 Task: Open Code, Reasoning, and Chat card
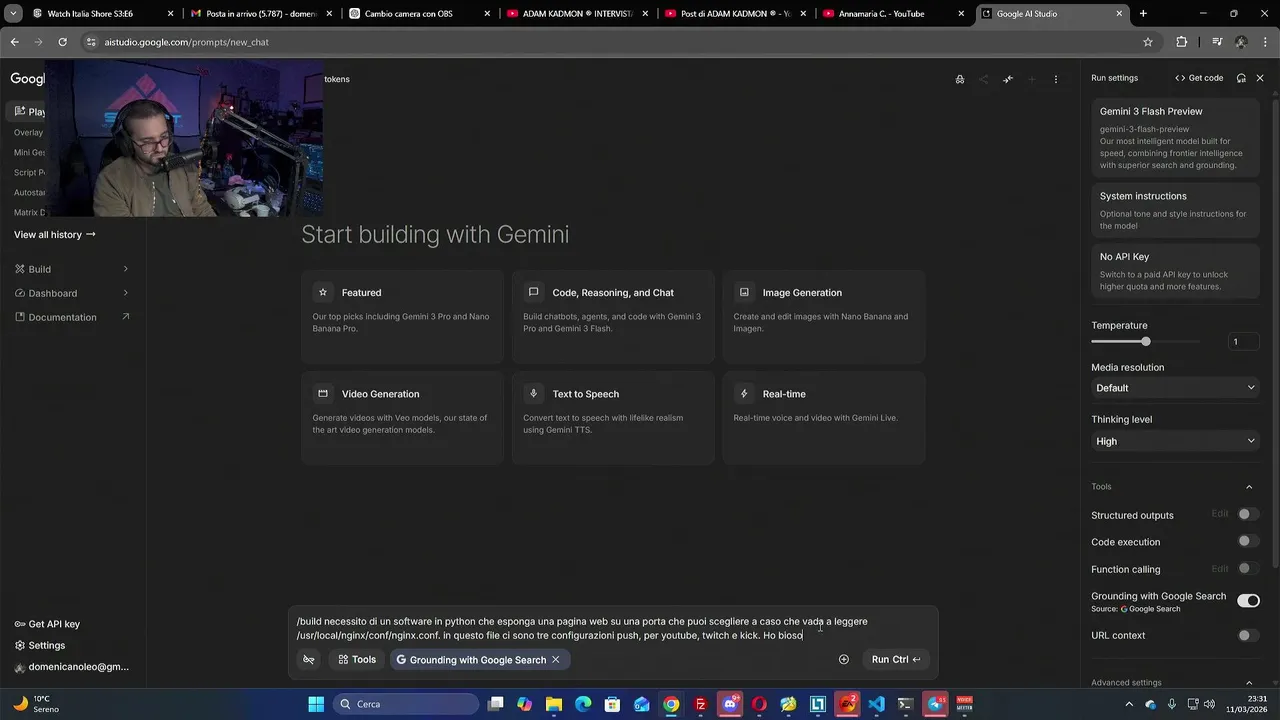coord(613,316)
